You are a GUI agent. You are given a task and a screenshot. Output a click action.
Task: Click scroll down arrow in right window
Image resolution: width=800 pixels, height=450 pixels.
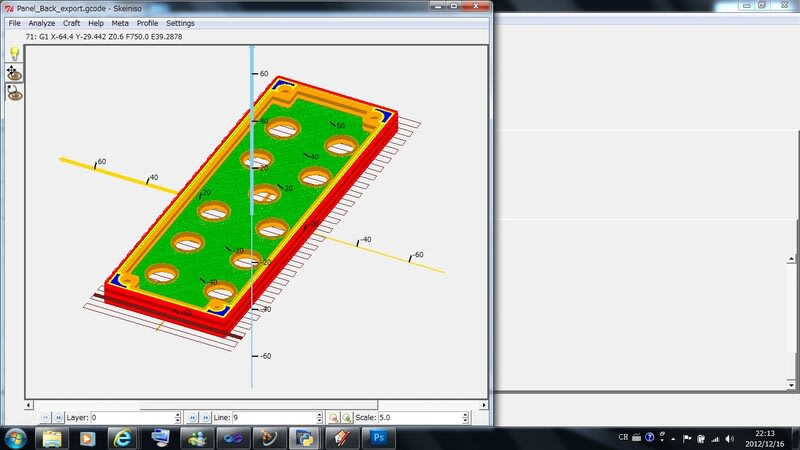[x=791, y=385]
